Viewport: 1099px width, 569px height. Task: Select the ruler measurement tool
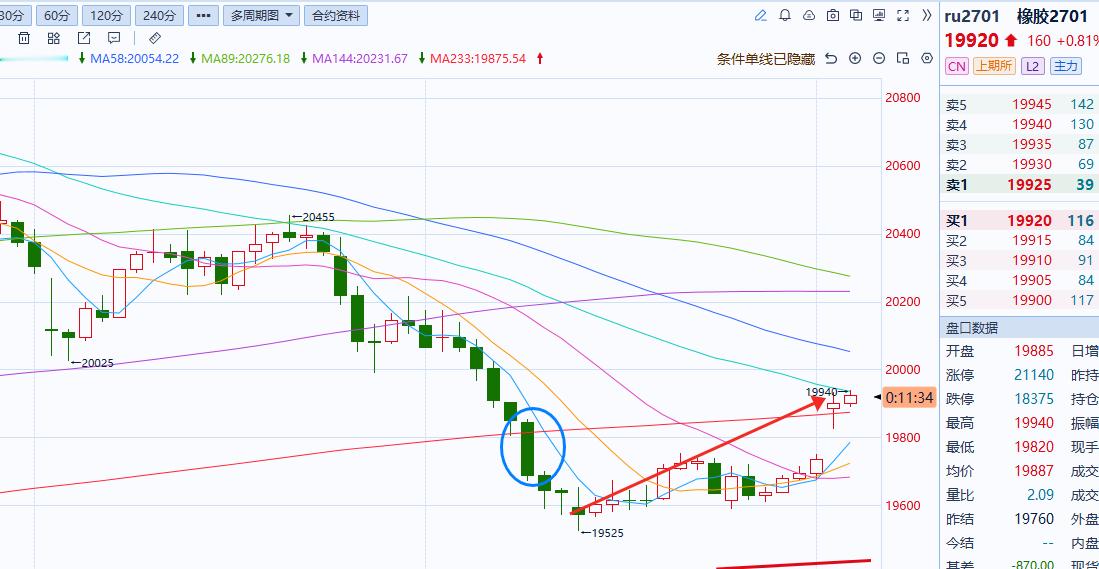coord(156,38)
